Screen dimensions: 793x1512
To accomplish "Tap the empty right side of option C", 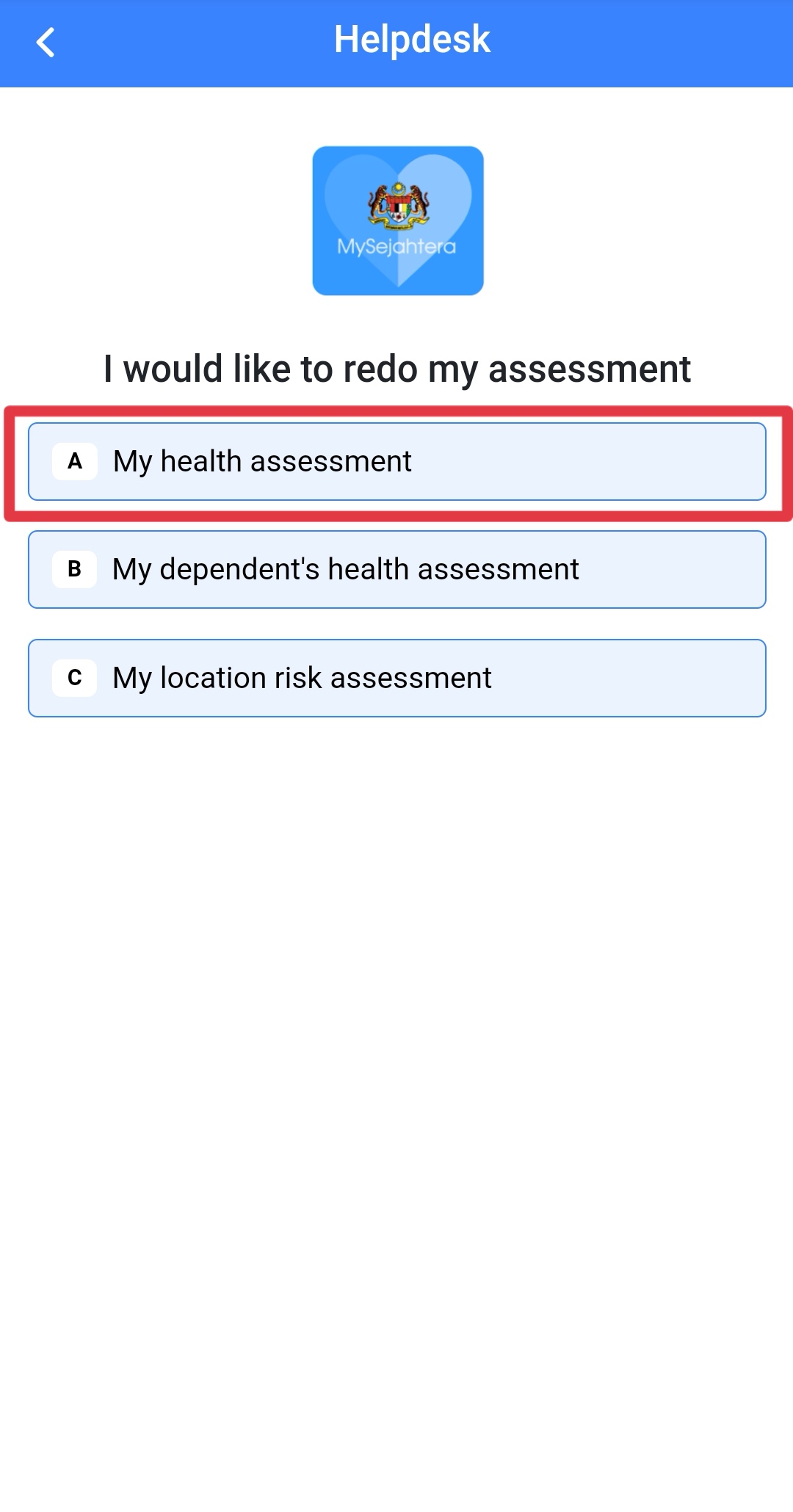I will point(631,678).
